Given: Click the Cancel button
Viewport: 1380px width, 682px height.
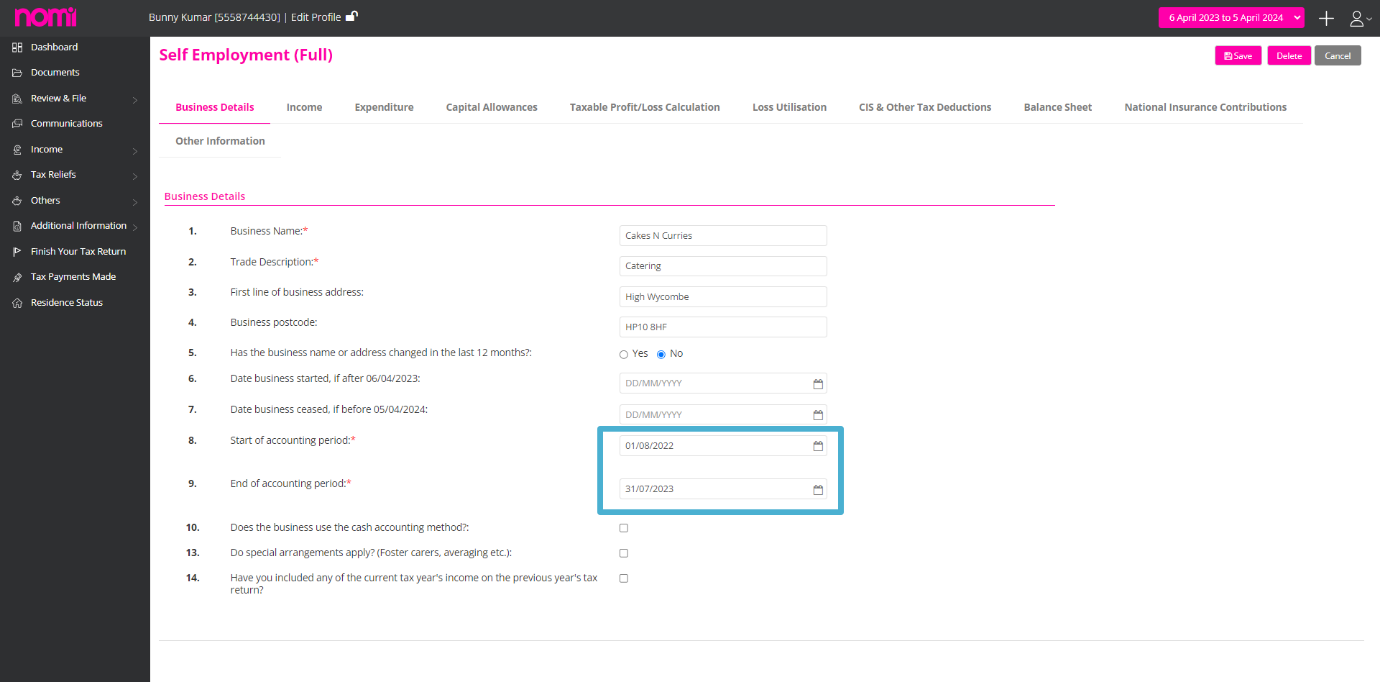Looking at the screenshot, I should click(1338, 56).
